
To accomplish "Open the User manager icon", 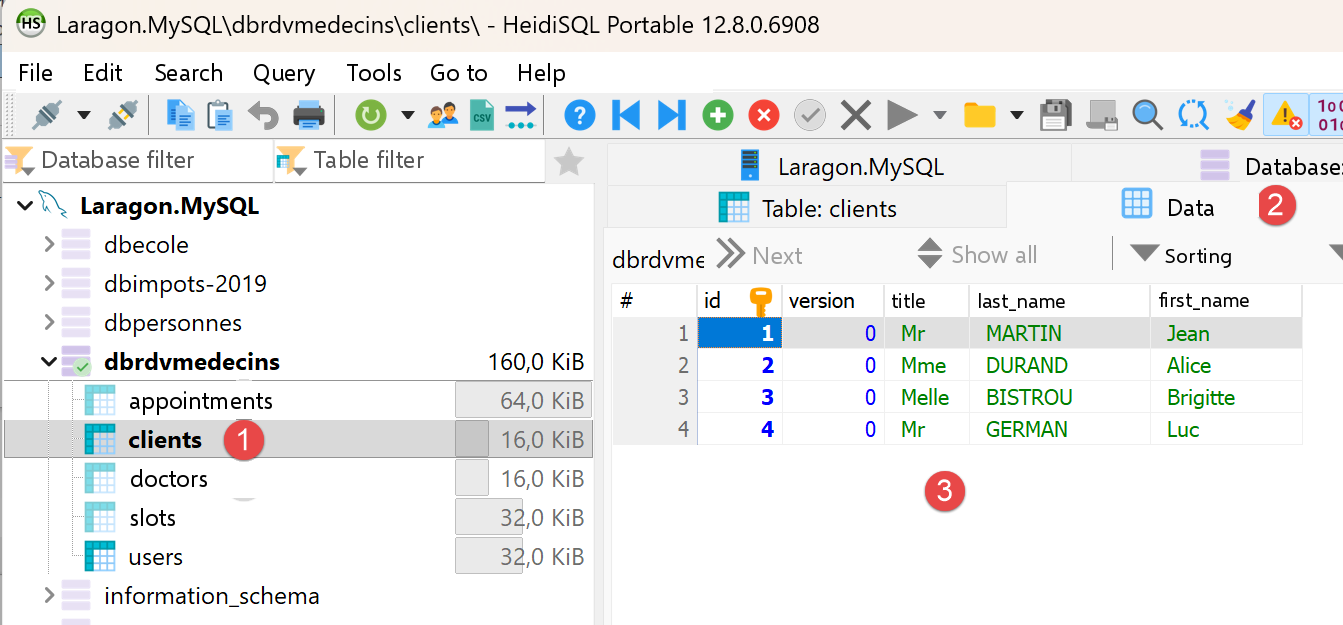I will tap(443, 115).
